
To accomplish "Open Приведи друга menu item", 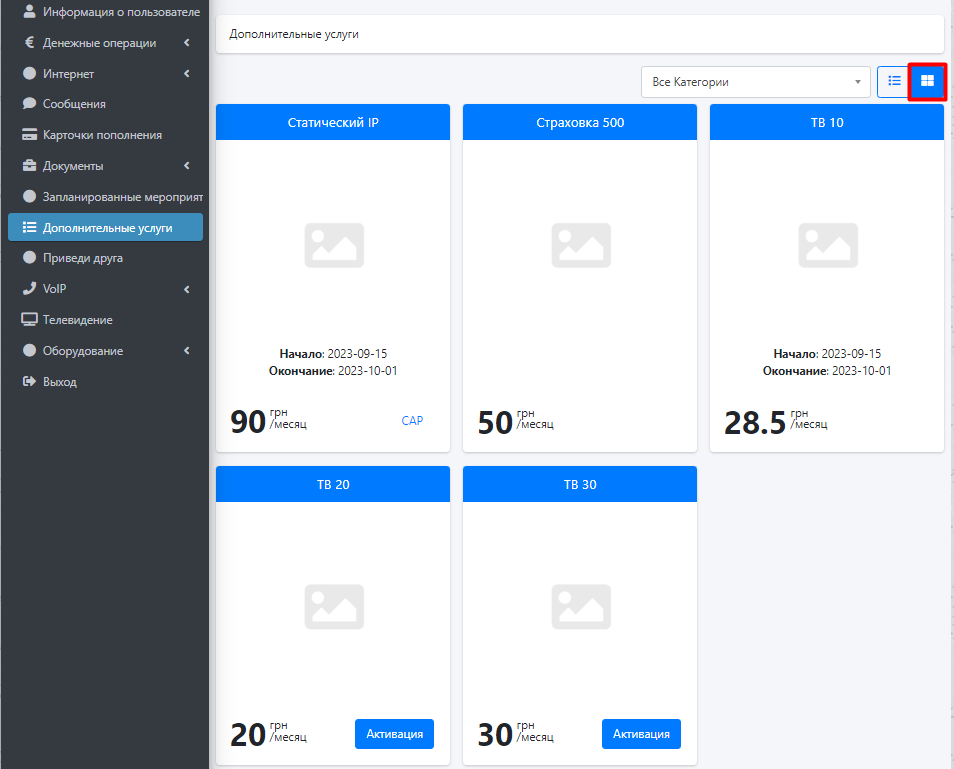I will point(83,258).
